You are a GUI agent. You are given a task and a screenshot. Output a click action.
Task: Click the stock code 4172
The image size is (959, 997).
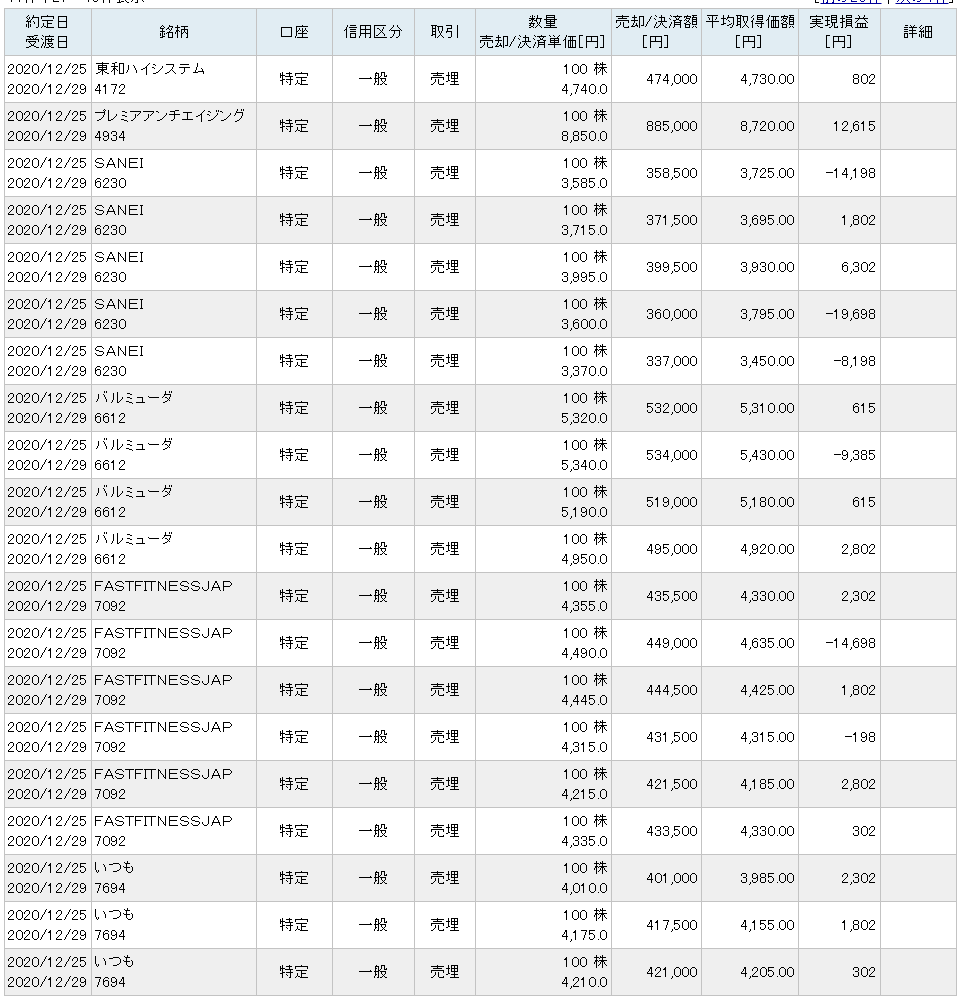pos(110,89)
